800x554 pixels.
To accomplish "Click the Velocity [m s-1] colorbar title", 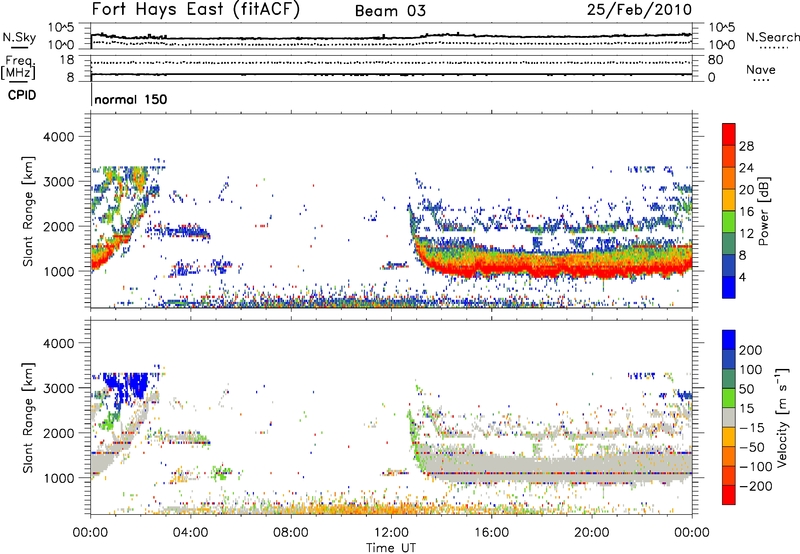I will (782, 417).
